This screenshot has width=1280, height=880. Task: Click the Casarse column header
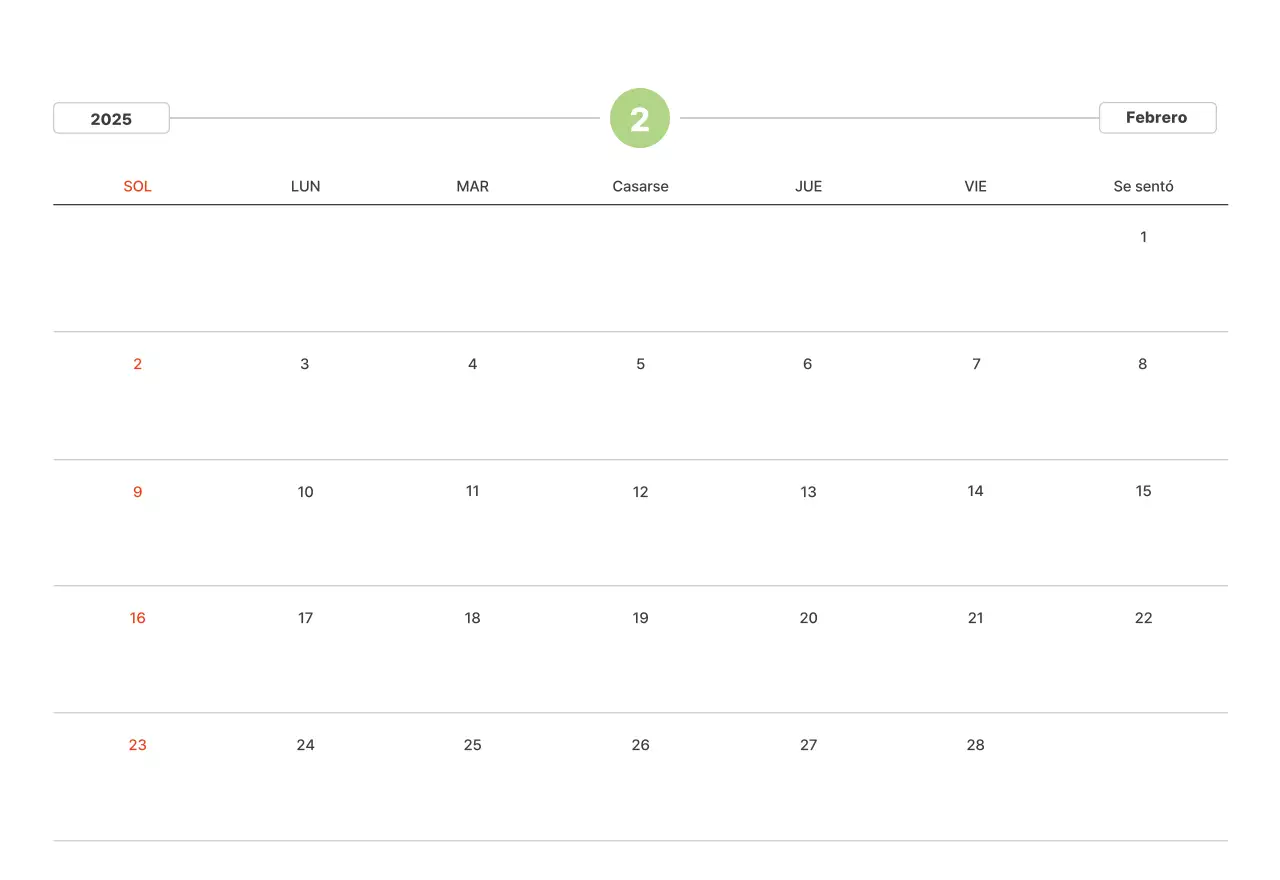tap(640, 186)
